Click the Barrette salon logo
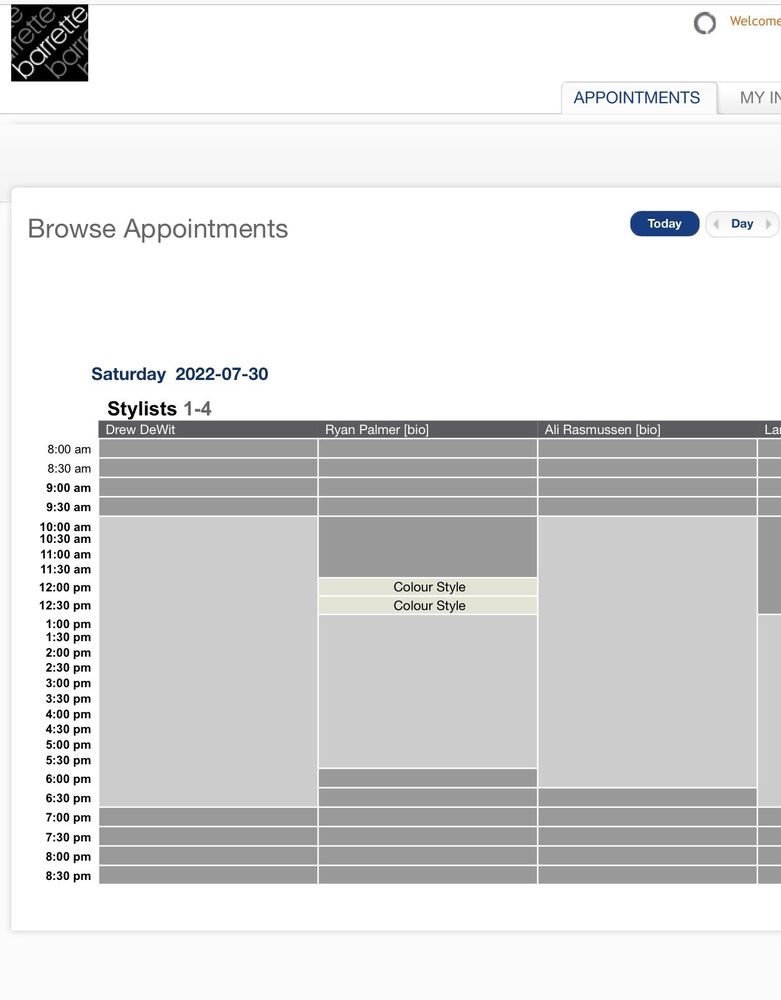The image size is (781, 1000). tap(49, 43)
